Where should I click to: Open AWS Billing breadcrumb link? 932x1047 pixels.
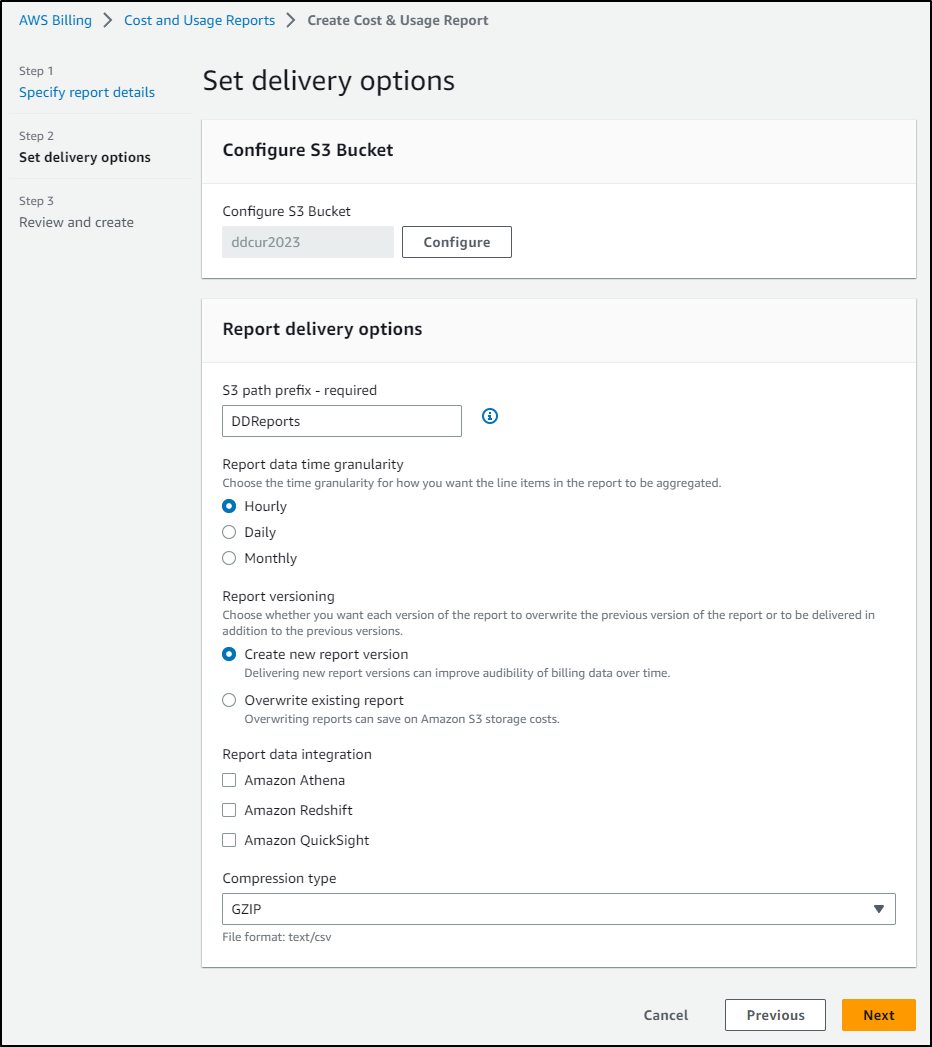click(55, 20)
